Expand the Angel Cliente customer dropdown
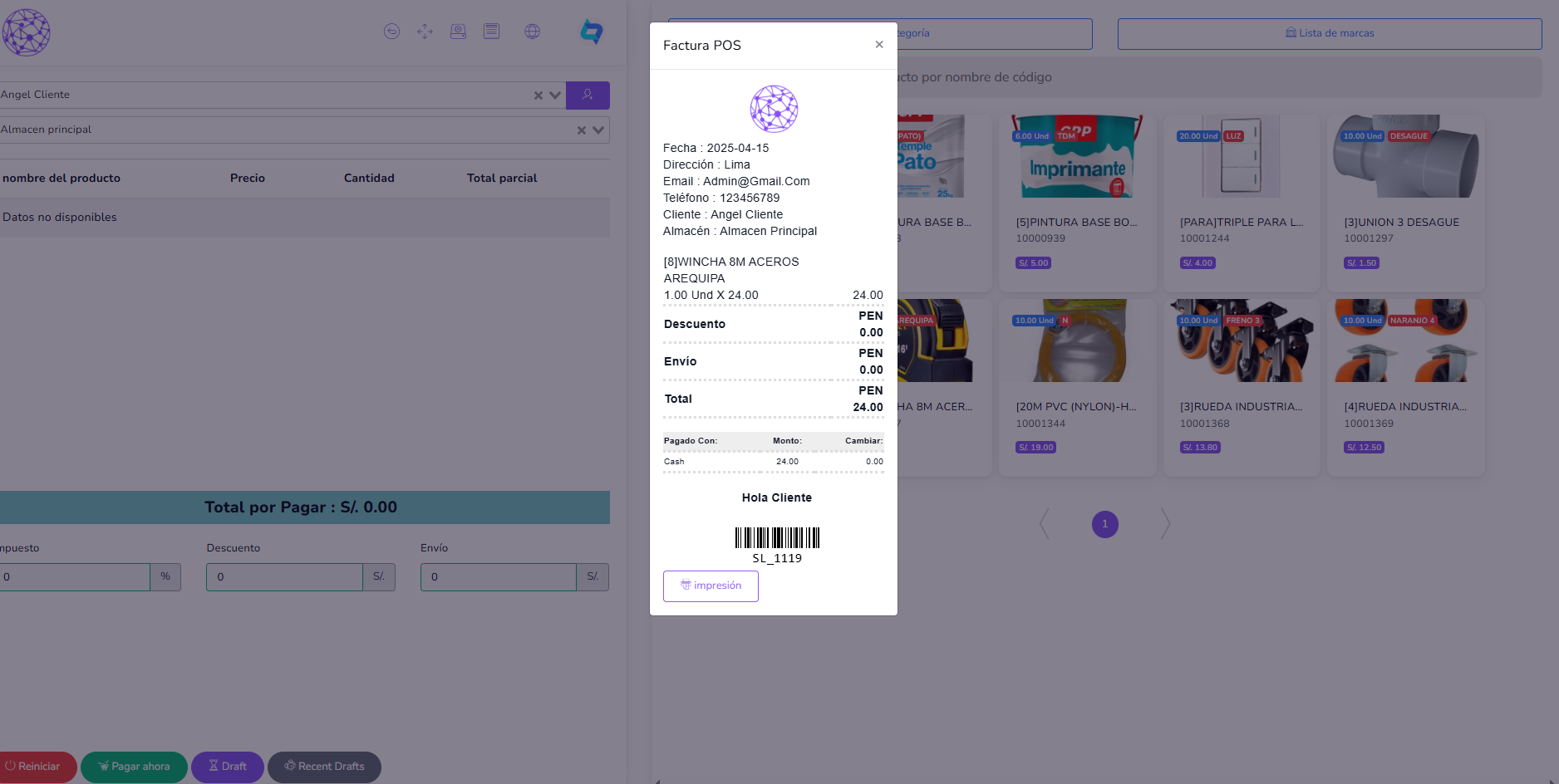The height and width of the screenshot is (784, 1559). click(x=555, y=96)
